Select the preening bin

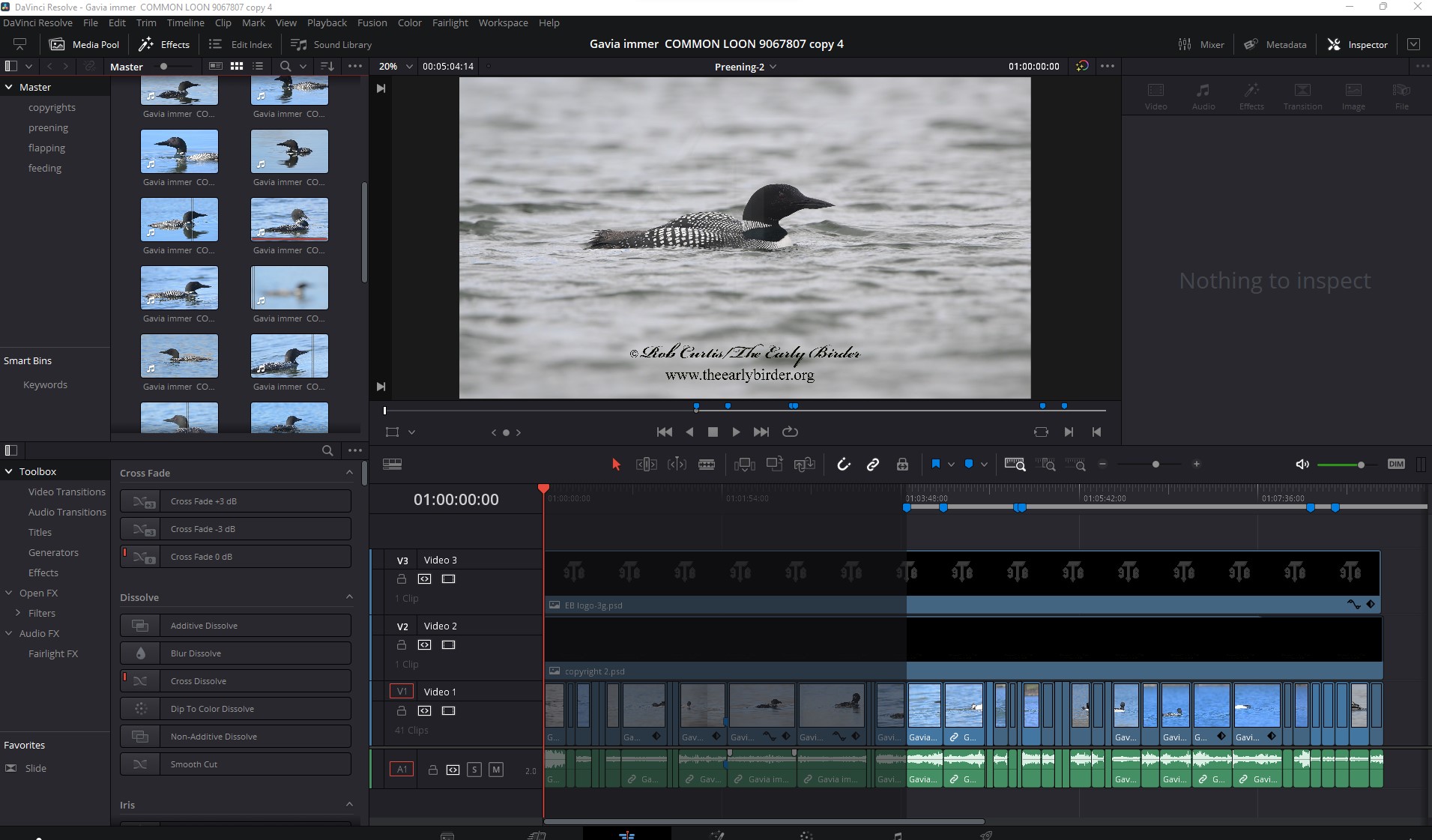48,127
